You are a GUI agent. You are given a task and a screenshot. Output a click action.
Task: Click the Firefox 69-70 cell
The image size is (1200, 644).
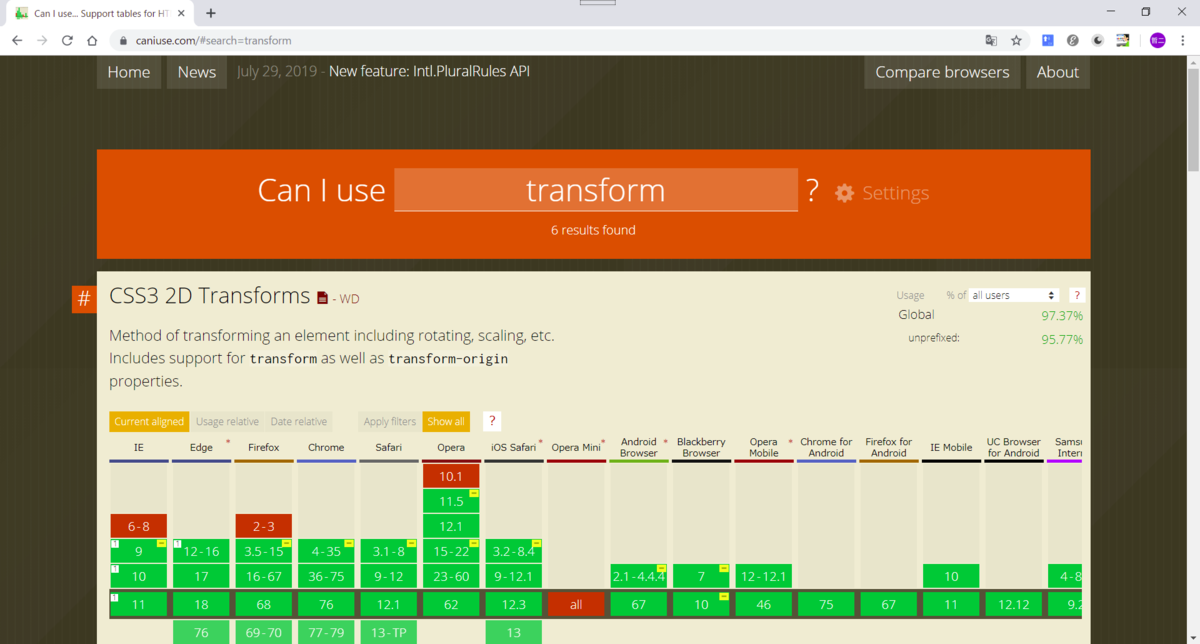(264, 632)
